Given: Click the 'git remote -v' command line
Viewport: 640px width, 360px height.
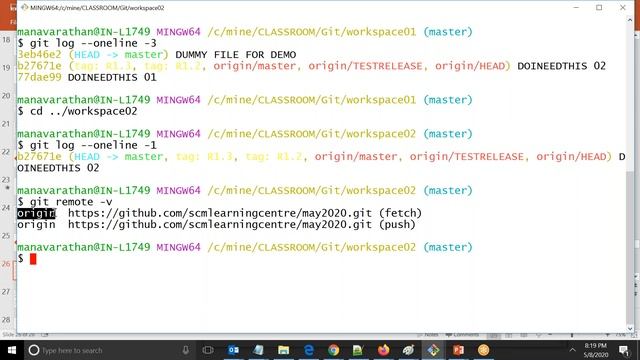Looking at the screenshot, I should (x=64, y=202).
